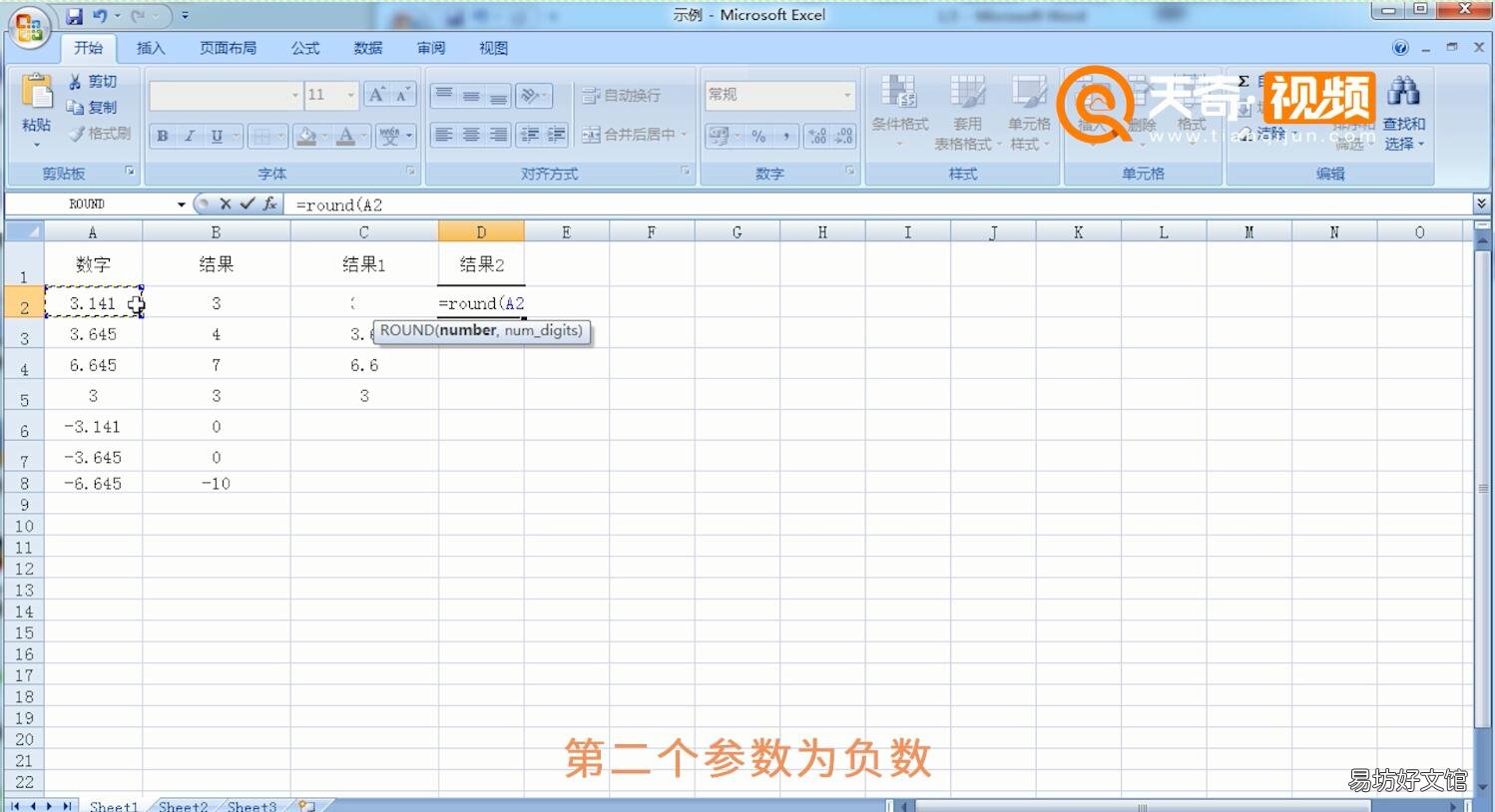Align cell content to vertical middle
This screenshot has height=812, width=1495.
[471, 96]
